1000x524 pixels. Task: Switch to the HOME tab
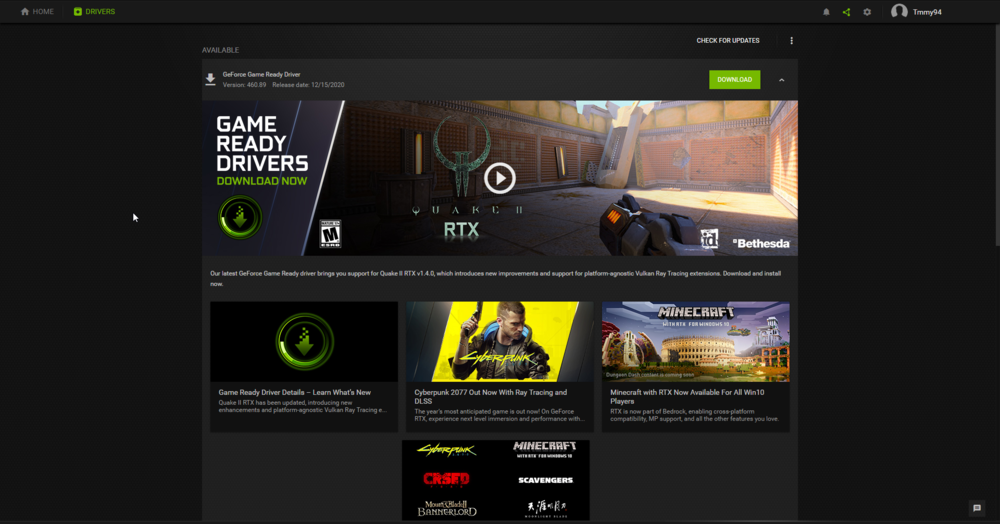(37, 12)
